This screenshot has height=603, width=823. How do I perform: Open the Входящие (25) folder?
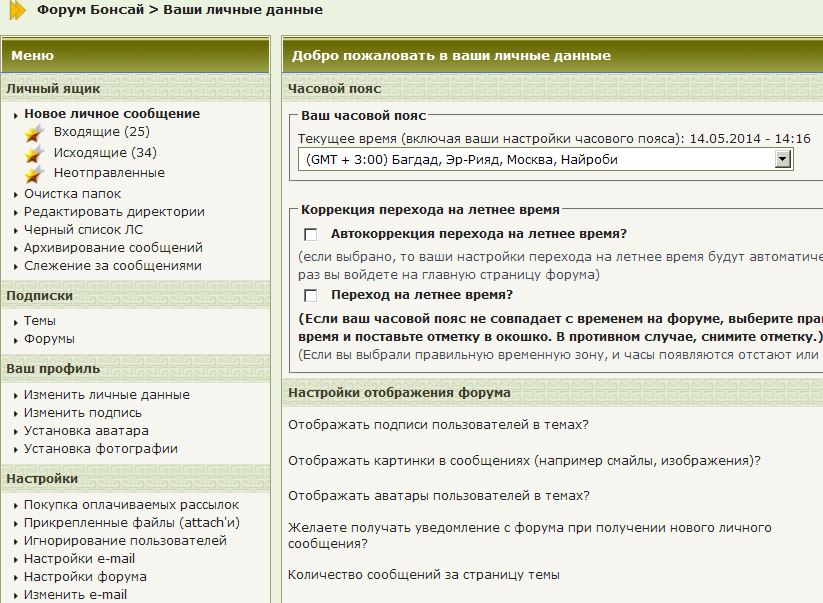(x=102, y=132)
